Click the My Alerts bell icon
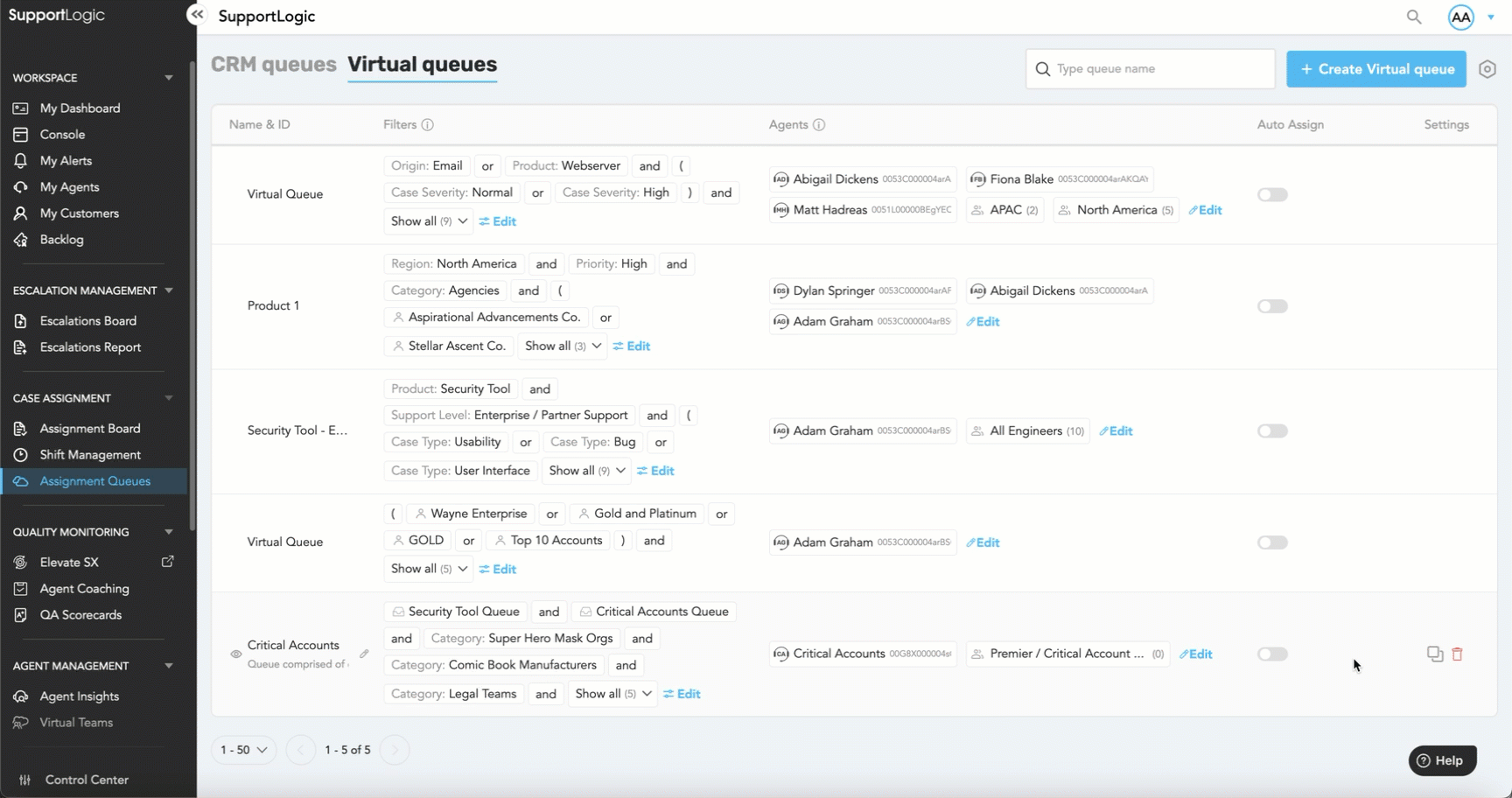 [21, 161]
